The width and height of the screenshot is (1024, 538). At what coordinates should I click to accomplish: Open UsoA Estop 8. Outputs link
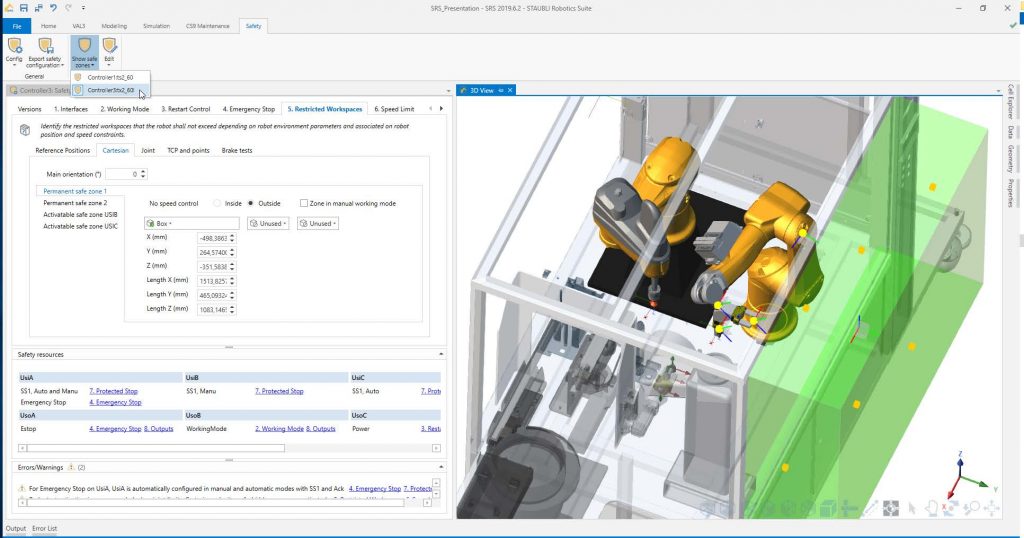tap(159, 429)
